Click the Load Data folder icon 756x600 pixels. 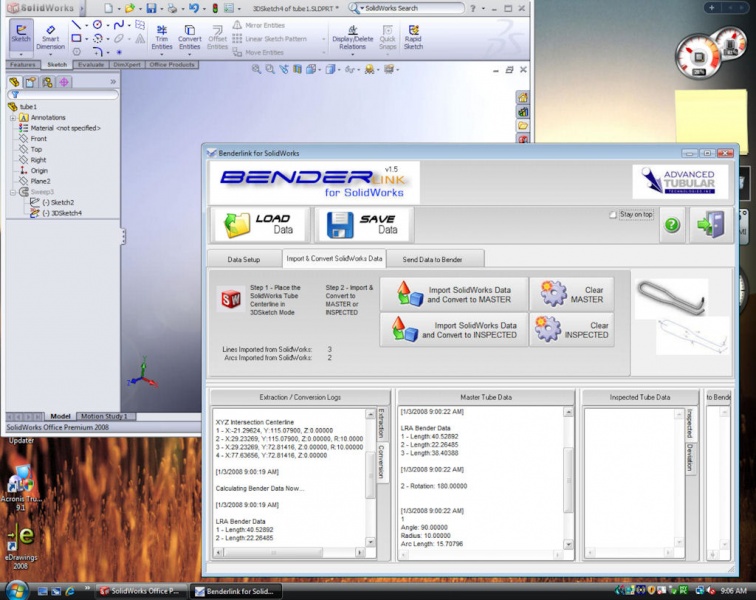[x=238, y=225]
